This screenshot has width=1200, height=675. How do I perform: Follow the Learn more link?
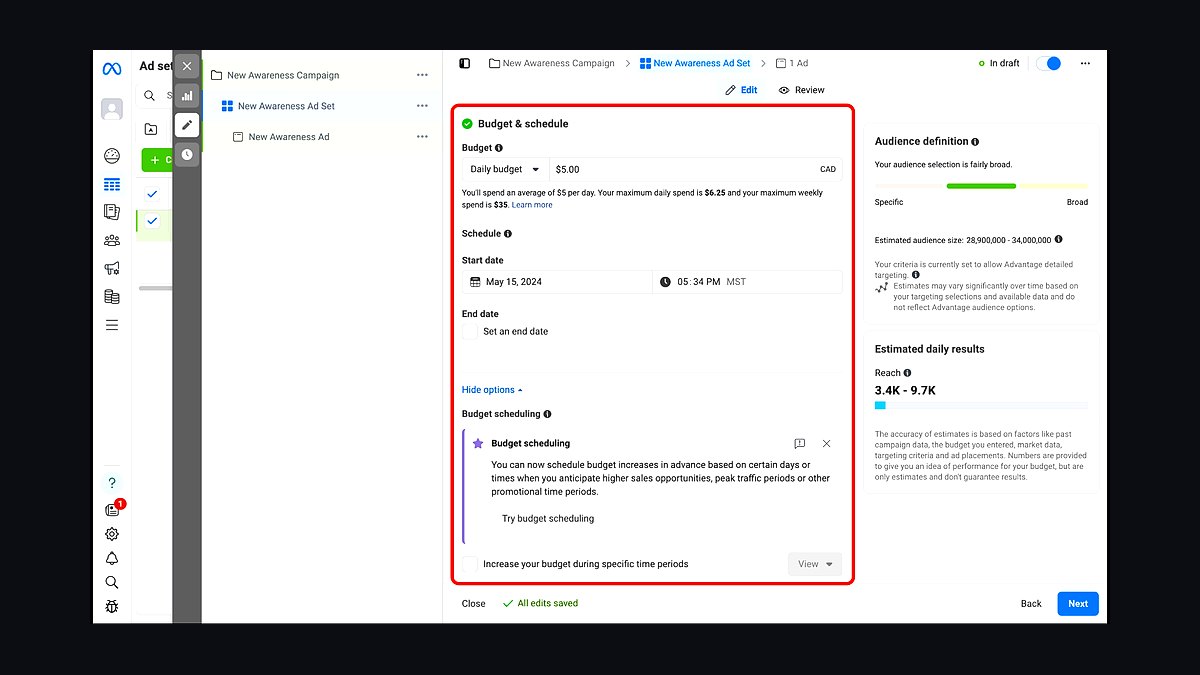point(532,205)
